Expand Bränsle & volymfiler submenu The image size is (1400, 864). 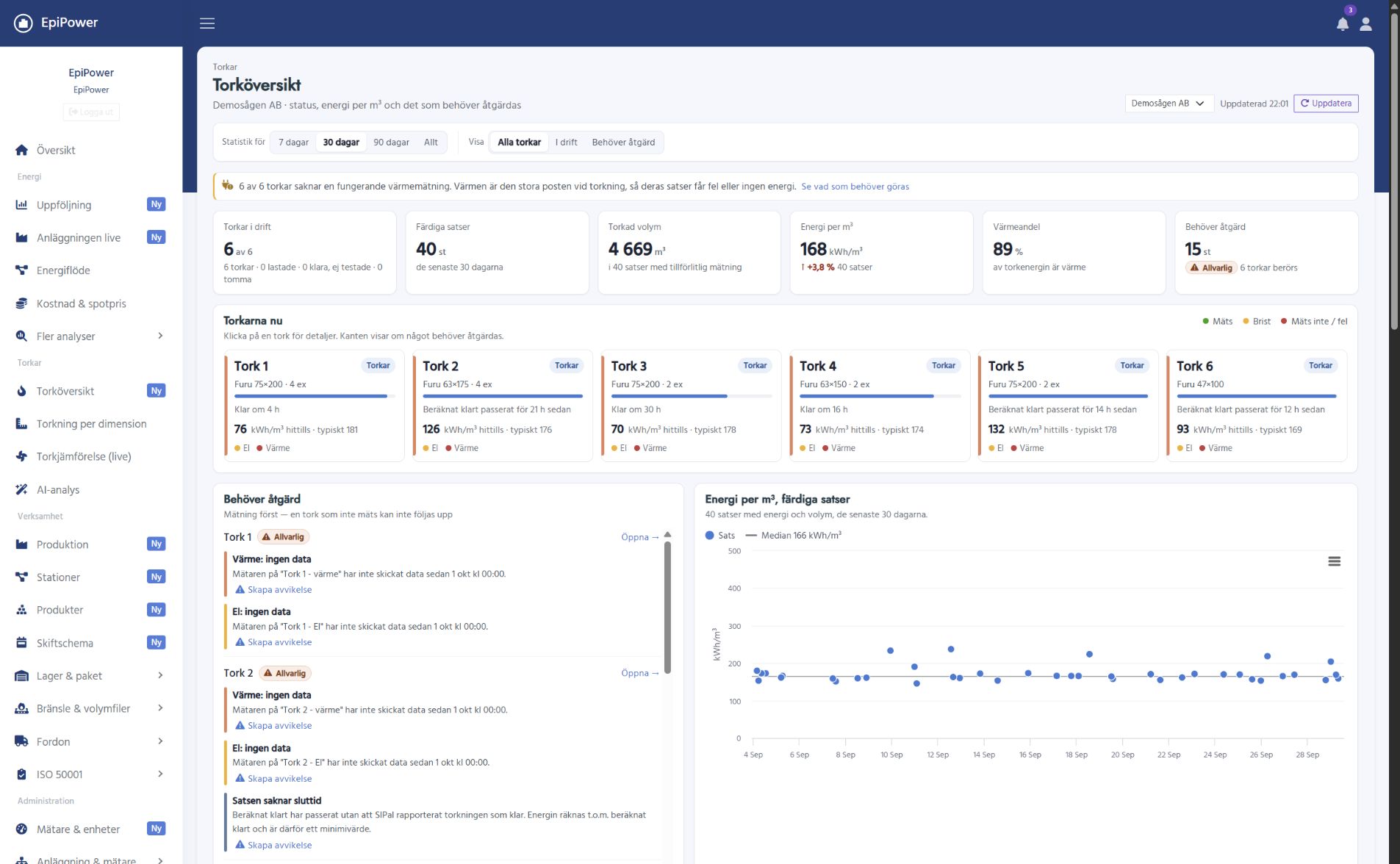(x=160, y=708)
